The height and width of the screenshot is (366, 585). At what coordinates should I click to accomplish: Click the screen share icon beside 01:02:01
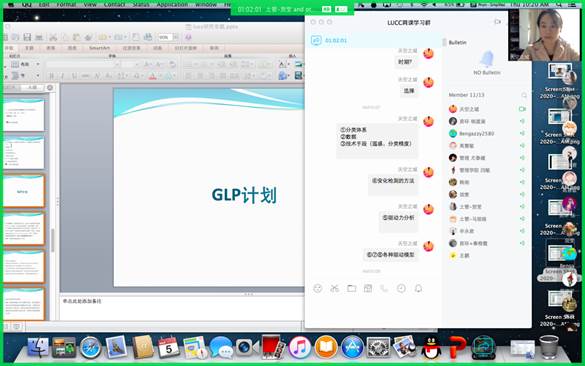point(316,40)
